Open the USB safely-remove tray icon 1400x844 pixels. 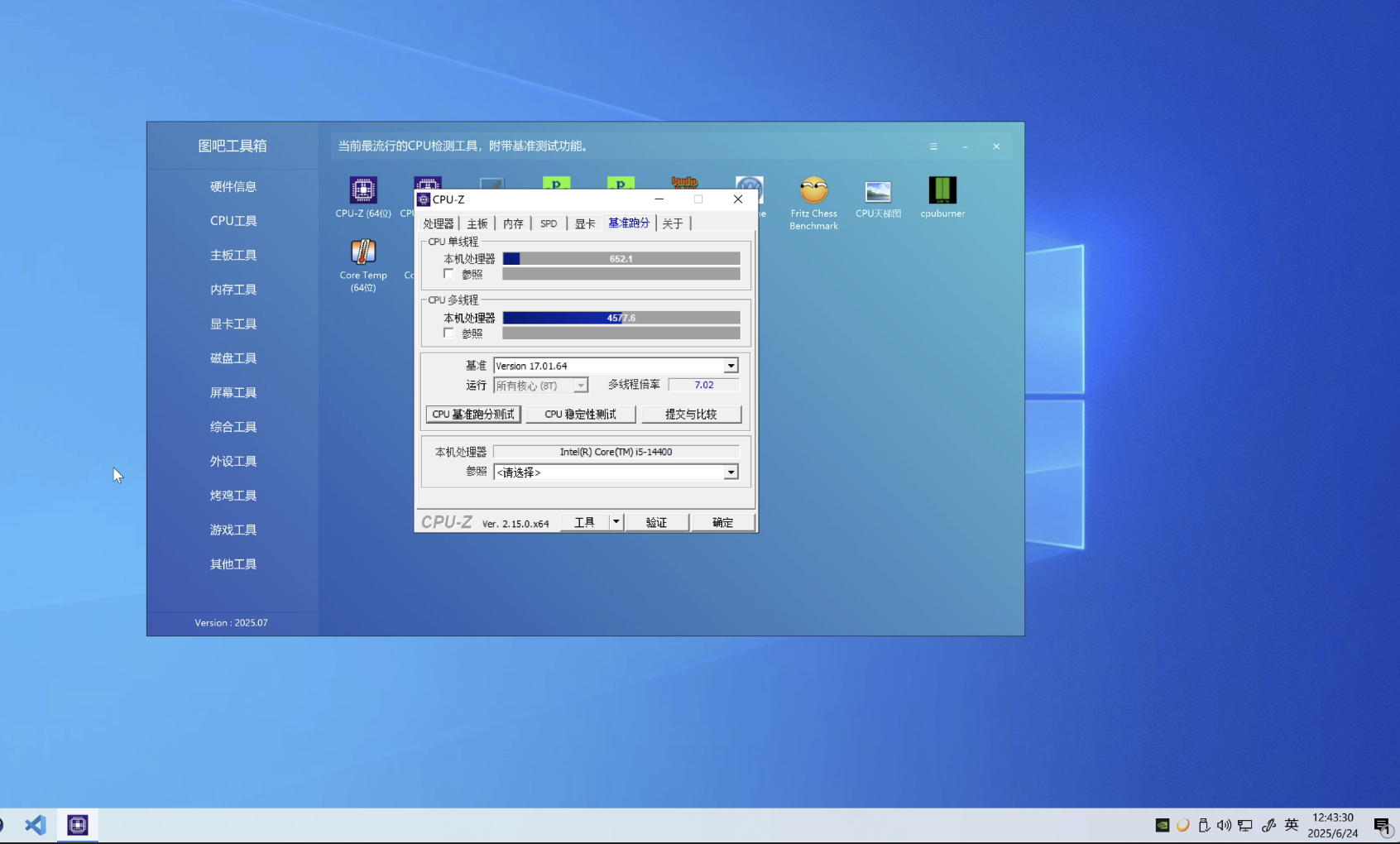pyautogui.click(x=1204, y=825)
